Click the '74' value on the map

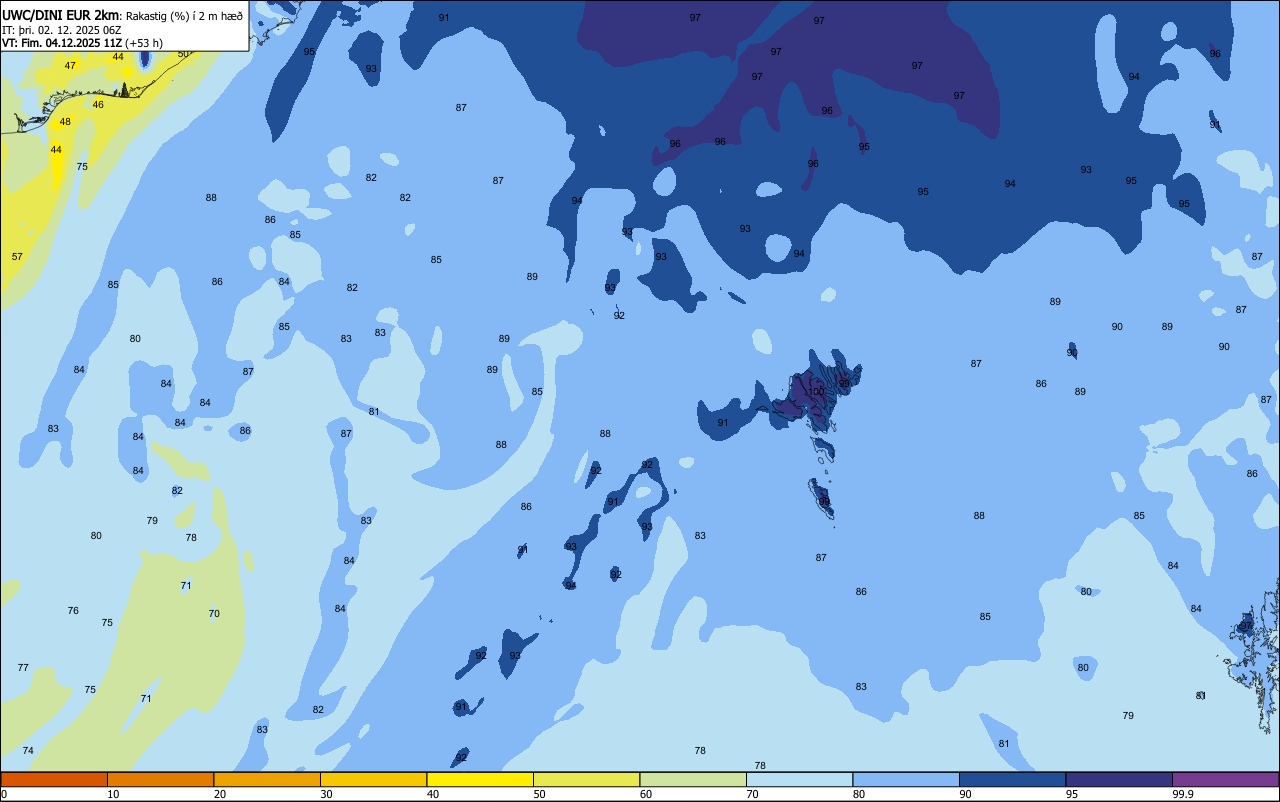(28, 751)
